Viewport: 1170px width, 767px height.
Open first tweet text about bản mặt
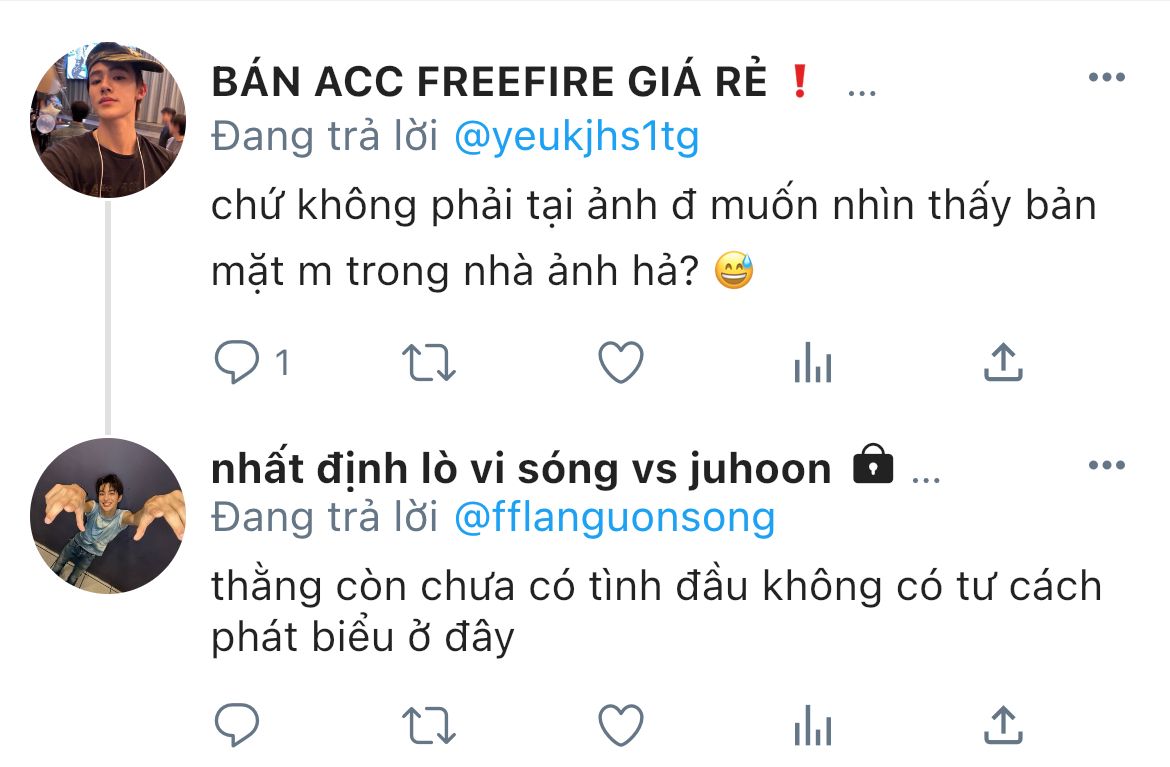[654, 238]
